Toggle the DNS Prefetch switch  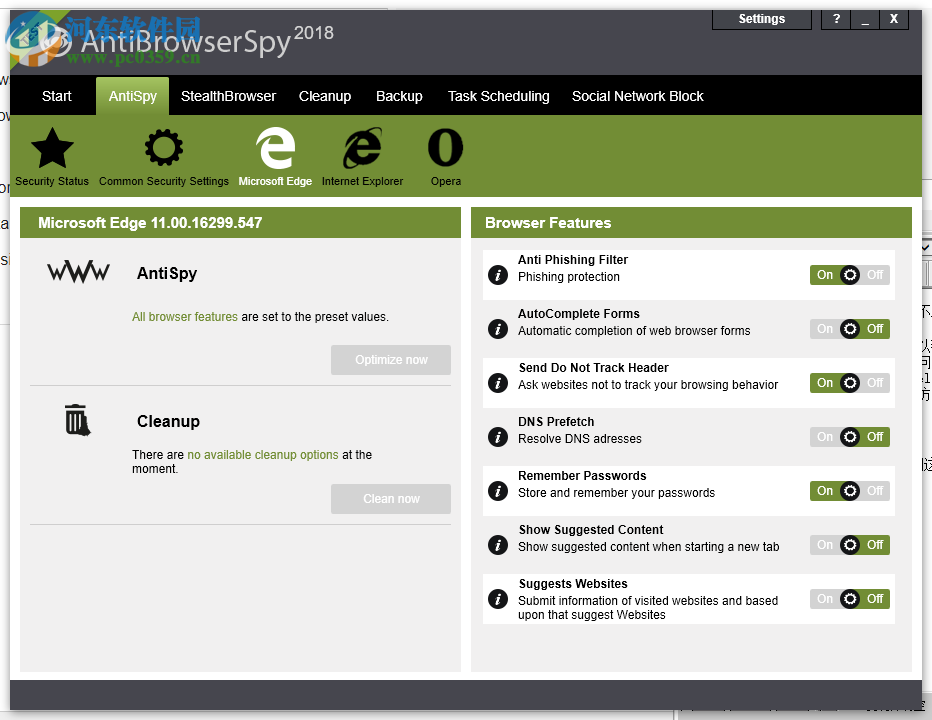coord(849,437)
